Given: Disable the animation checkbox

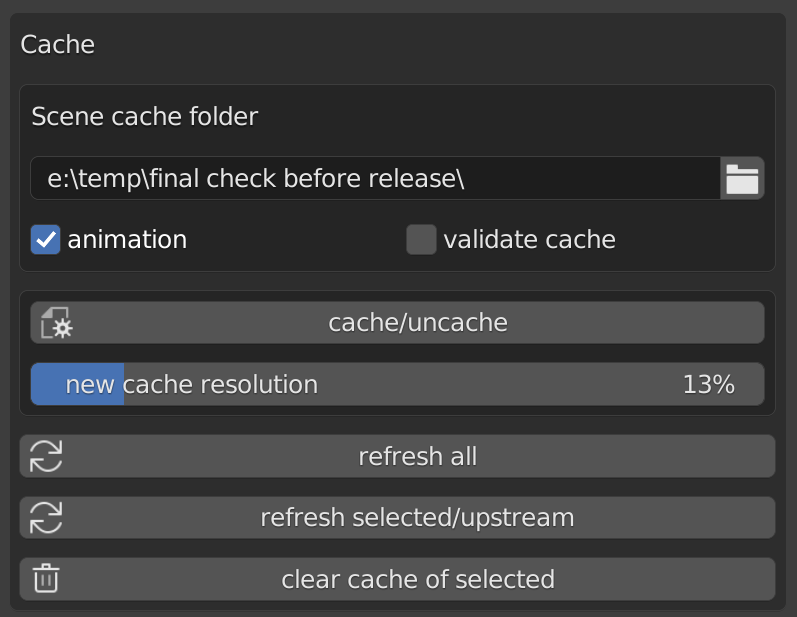Looking at the screenshot, I should point(45,240).
